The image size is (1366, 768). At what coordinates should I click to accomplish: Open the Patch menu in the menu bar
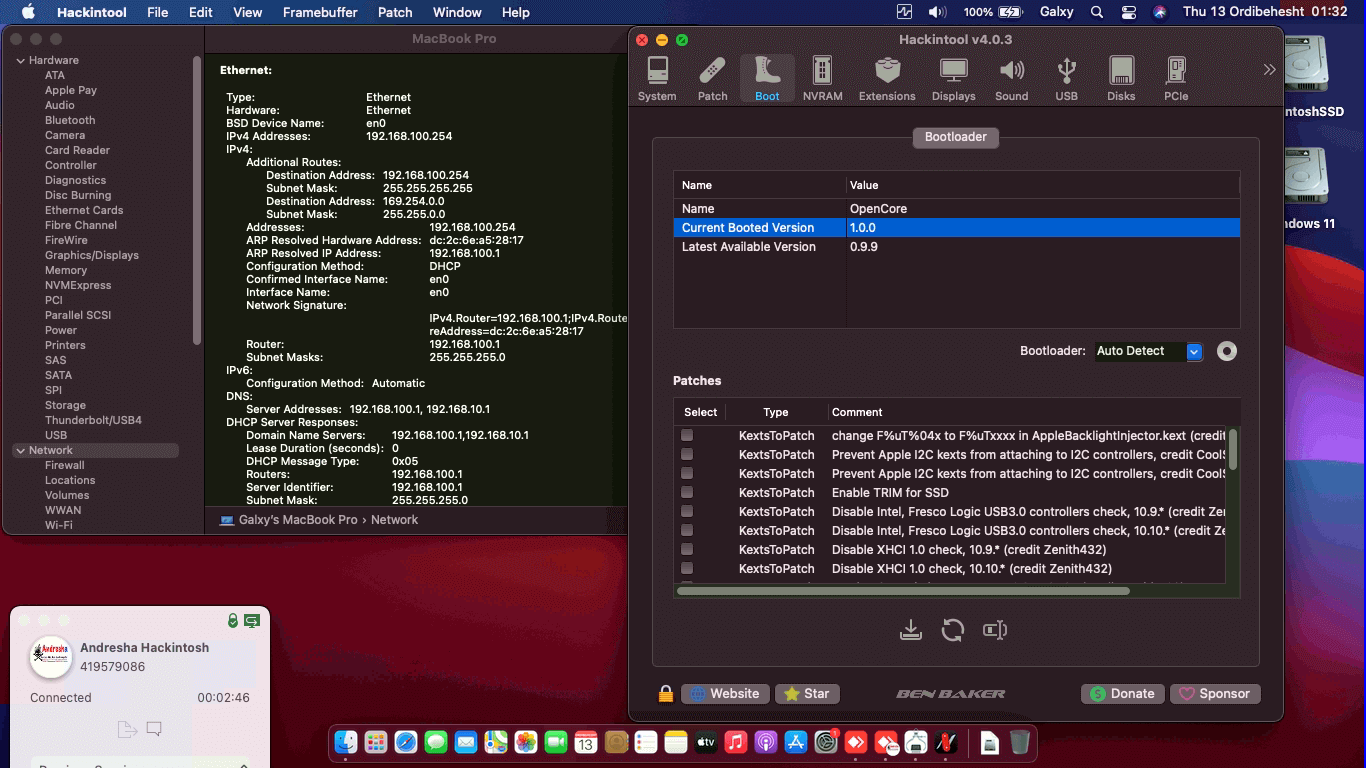coord(395,12)
